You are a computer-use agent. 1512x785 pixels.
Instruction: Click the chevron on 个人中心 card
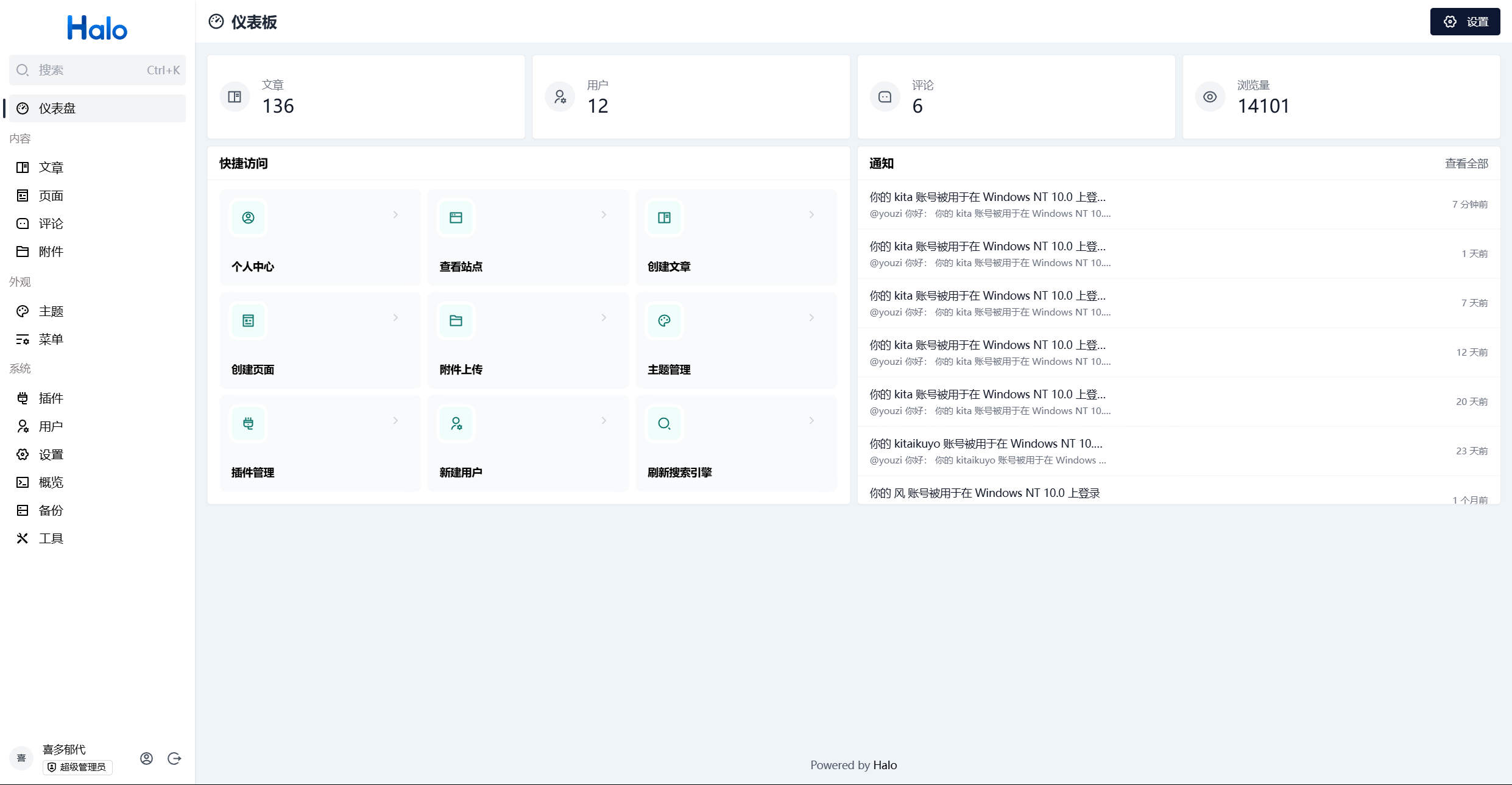[x=396, y=214]
